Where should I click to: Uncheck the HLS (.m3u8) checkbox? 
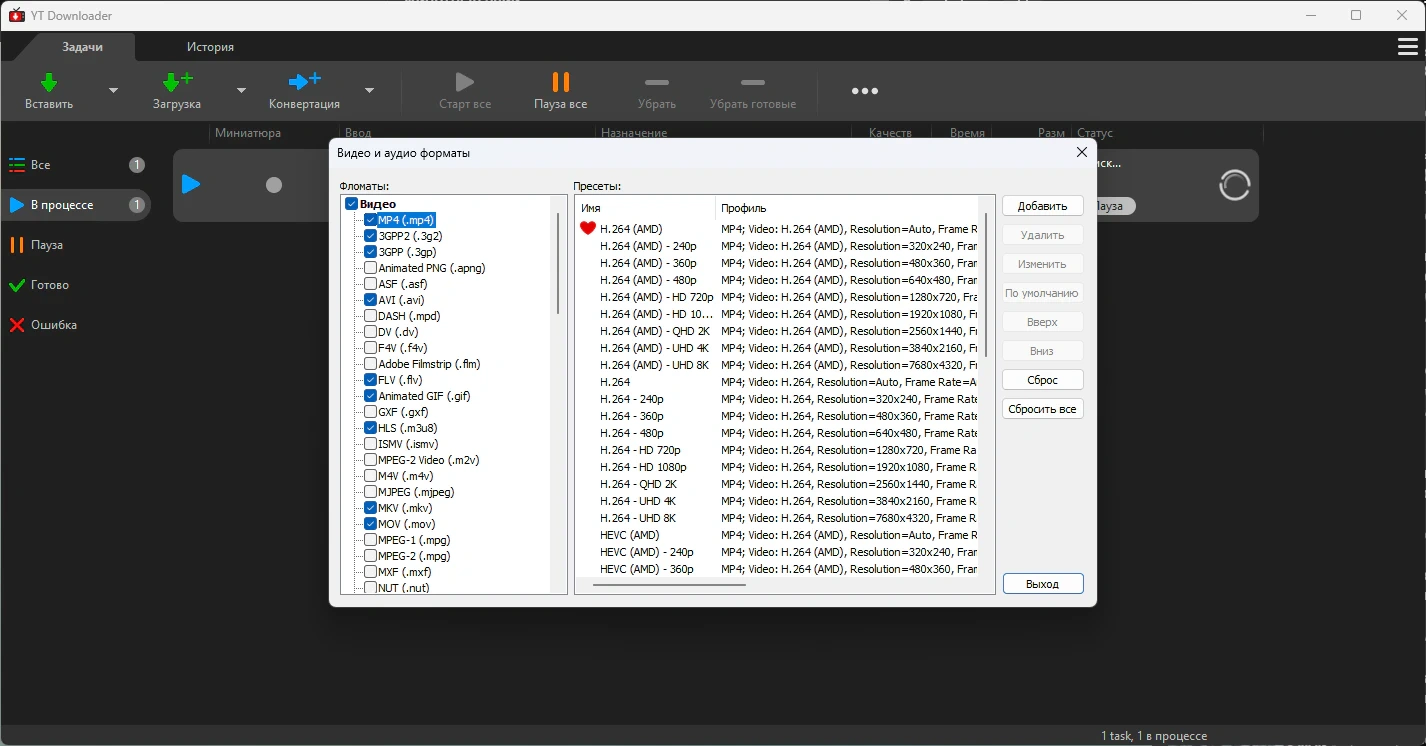[371, 428]
